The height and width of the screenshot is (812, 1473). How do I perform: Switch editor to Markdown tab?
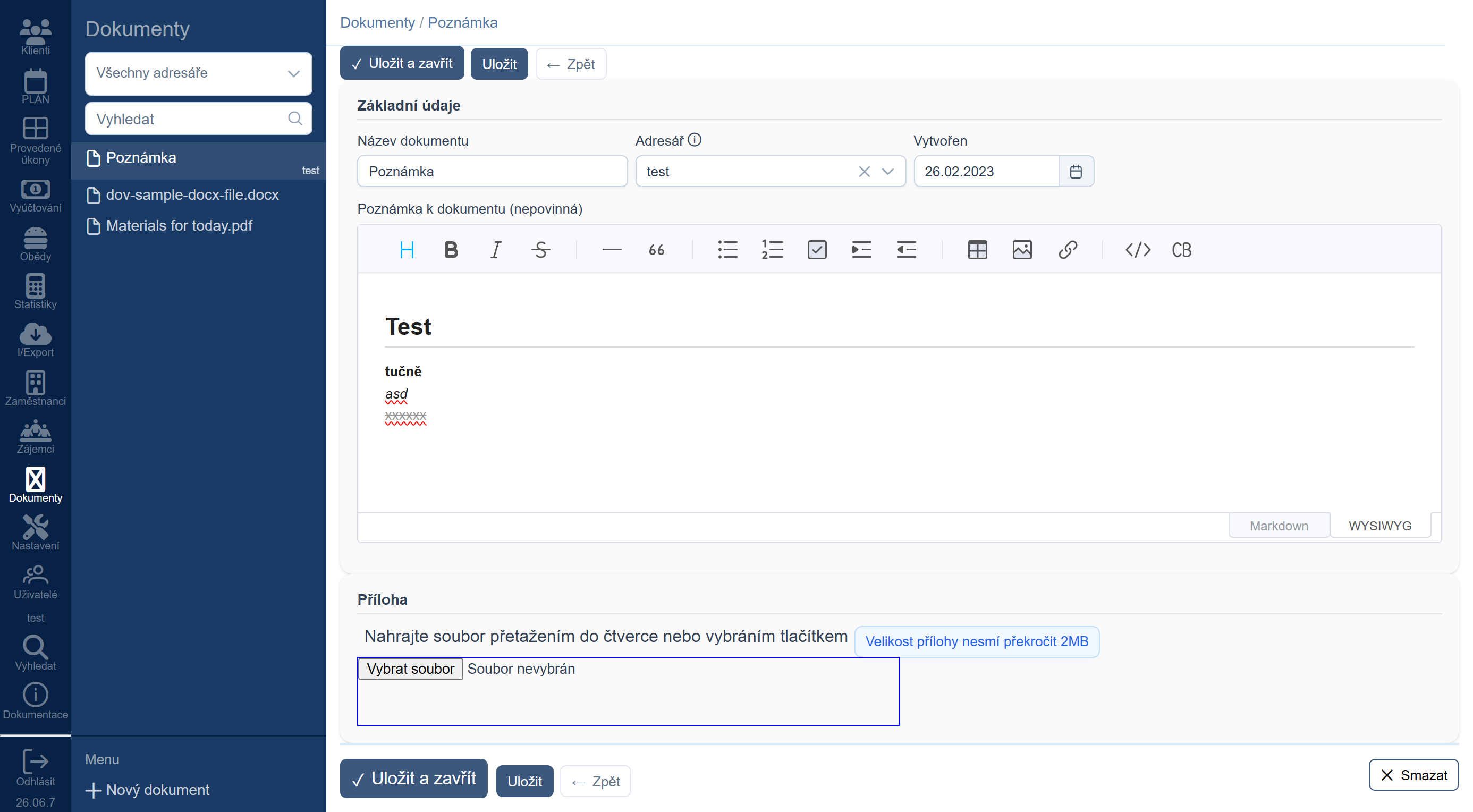pos(1279,526)
